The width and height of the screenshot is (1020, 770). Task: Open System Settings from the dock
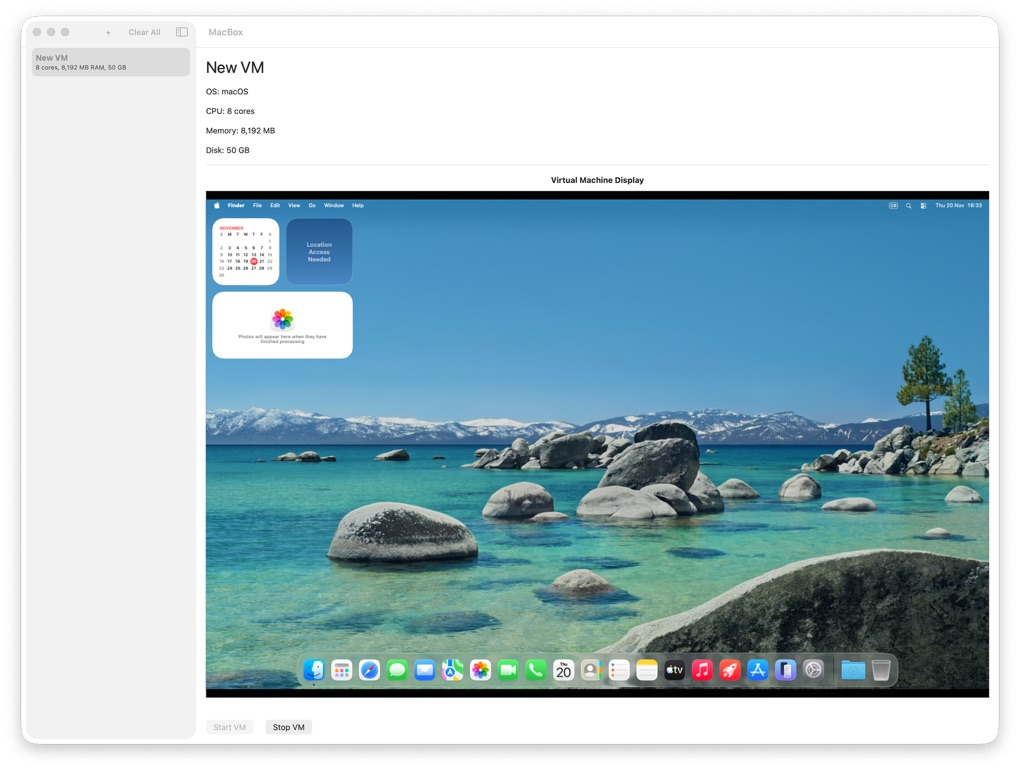point(813,670)
